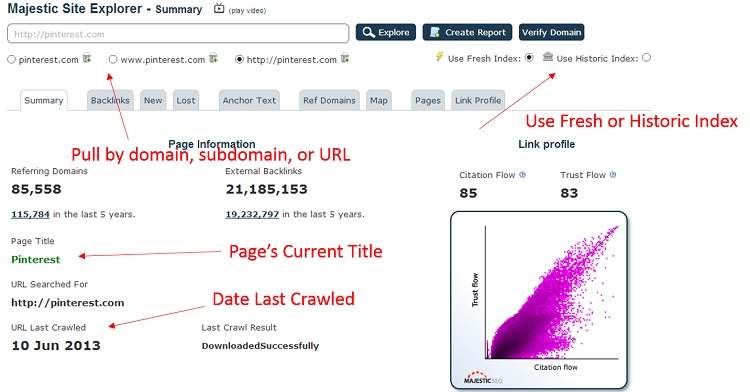
Task: Click the add icon beside http://pinterest.com option
Action: pos(345,59)
